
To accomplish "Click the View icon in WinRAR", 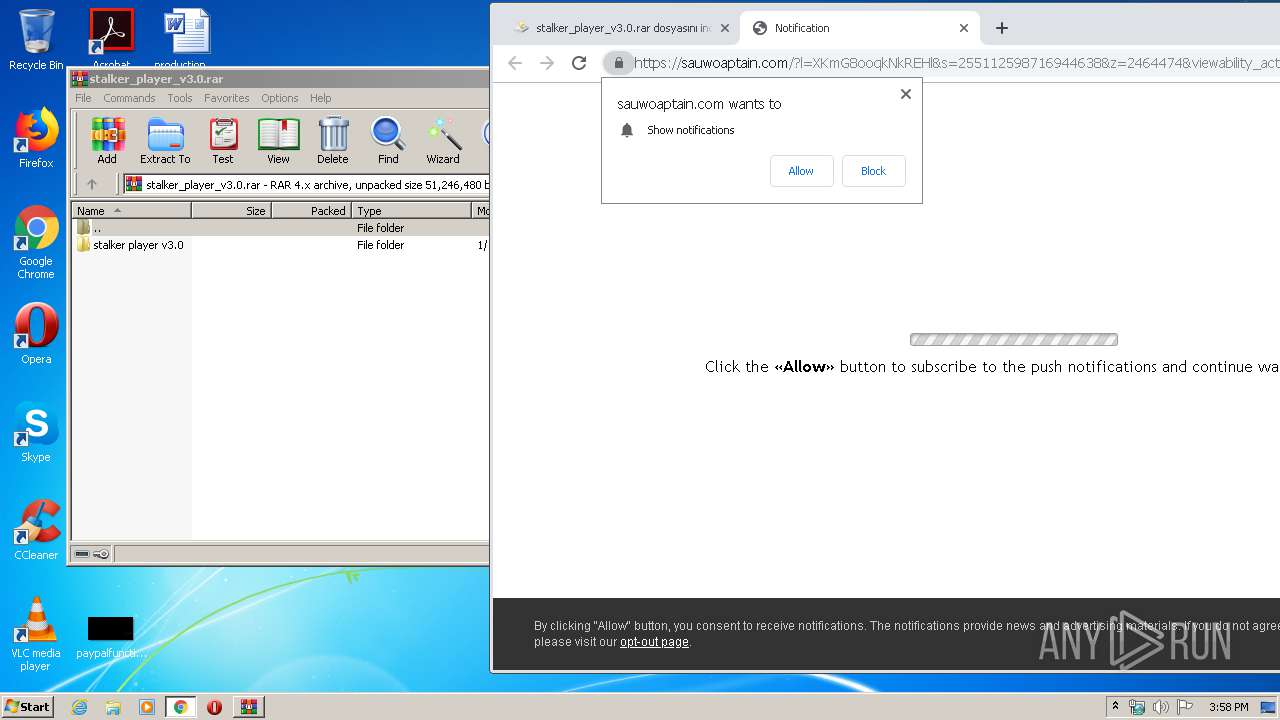I will 278,141.
